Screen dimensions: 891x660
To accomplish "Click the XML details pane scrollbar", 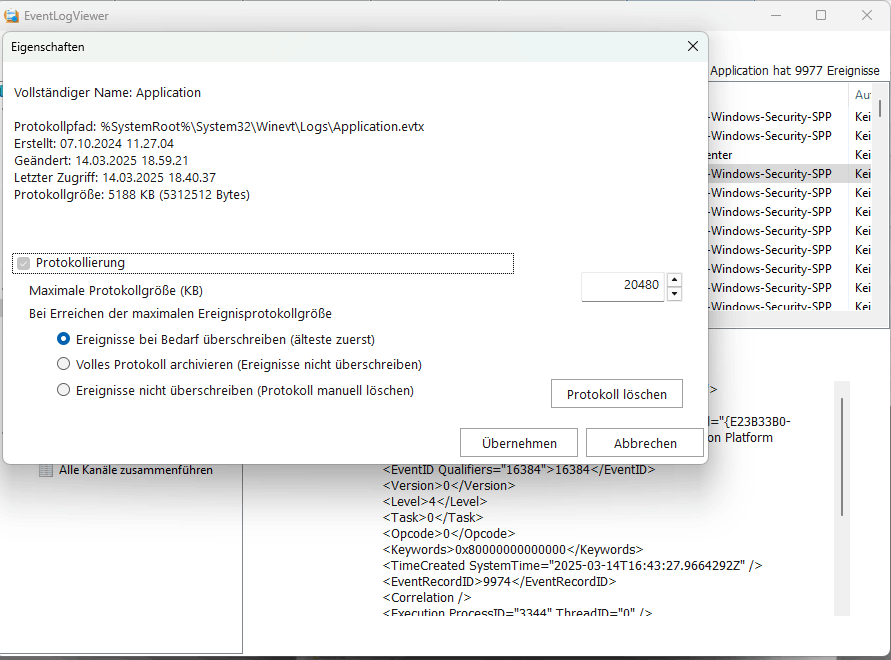I will (842, 456).
